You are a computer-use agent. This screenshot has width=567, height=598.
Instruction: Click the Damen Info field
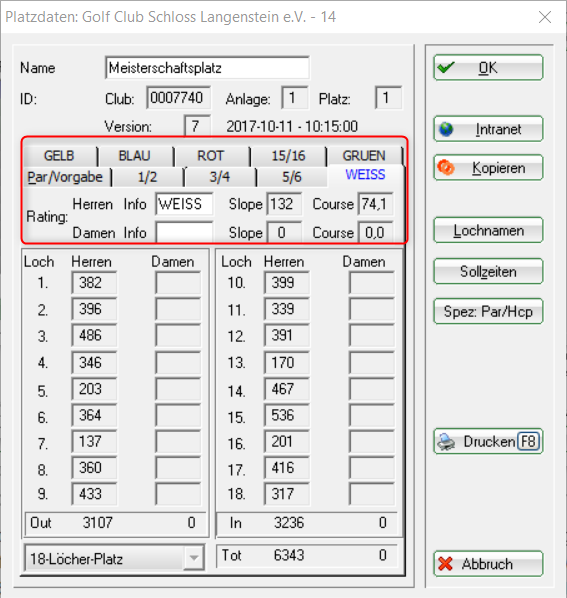pyautogui.click(x=184, y=232)
